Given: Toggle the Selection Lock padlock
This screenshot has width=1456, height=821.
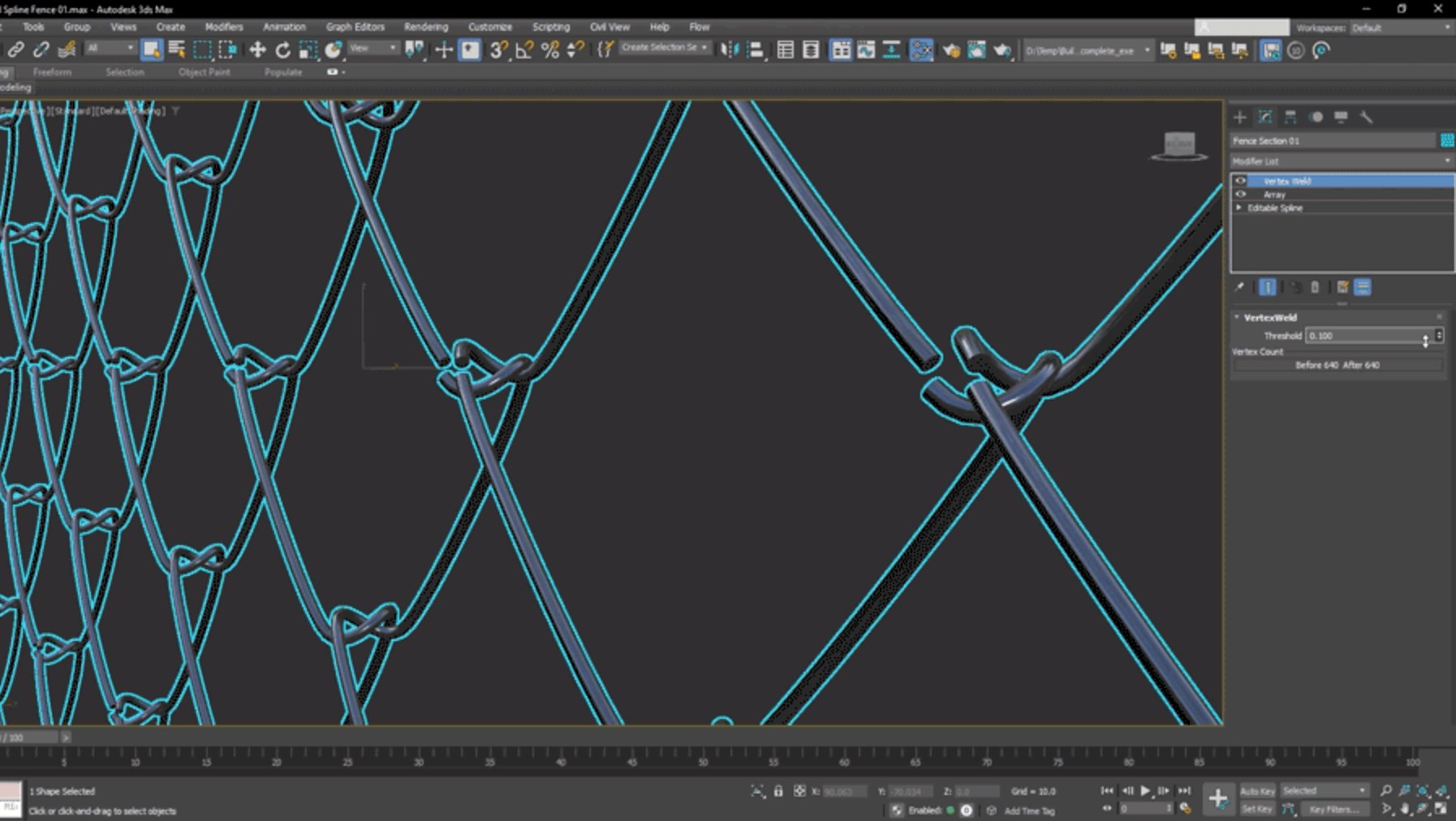Looking at the screenshot, I should coord(778,791).
